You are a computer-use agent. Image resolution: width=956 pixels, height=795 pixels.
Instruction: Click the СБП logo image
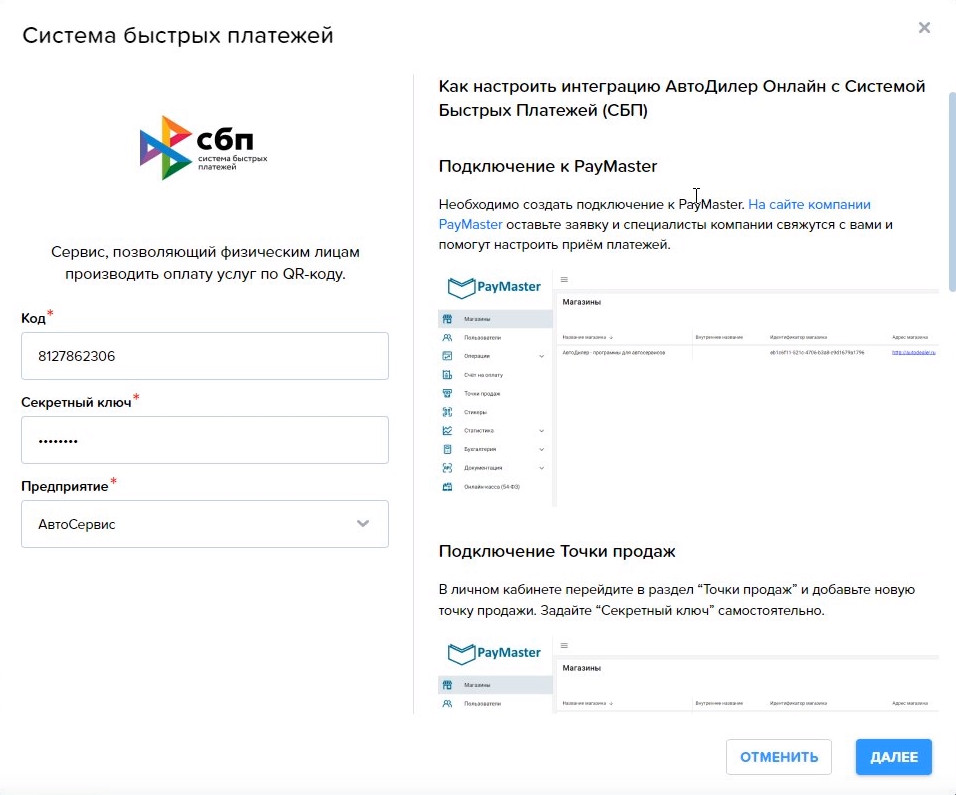click(x=204, y=148)
